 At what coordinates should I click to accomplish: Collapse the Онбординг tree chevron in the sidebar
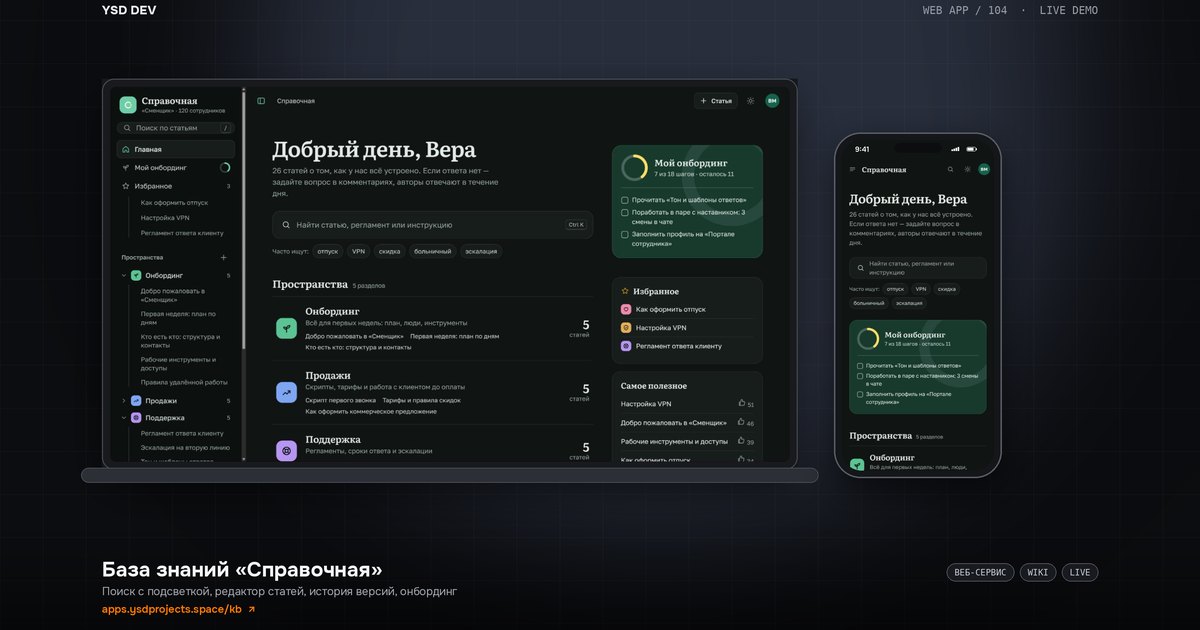(124, 275)
